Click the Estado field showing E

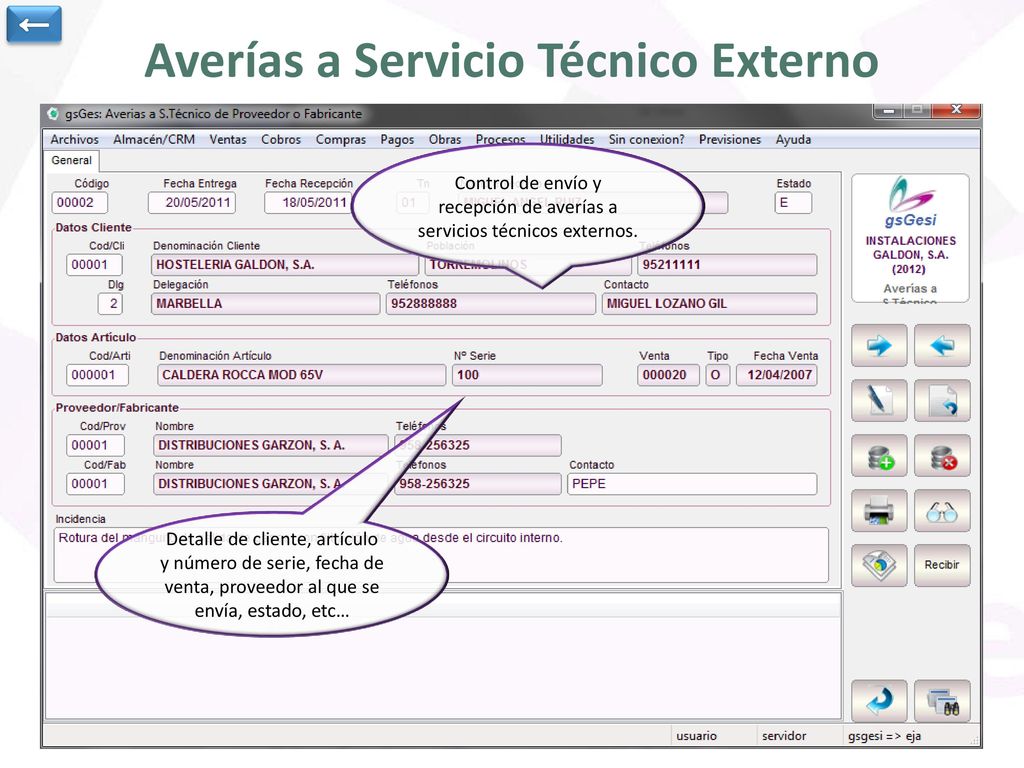[793, 202]
